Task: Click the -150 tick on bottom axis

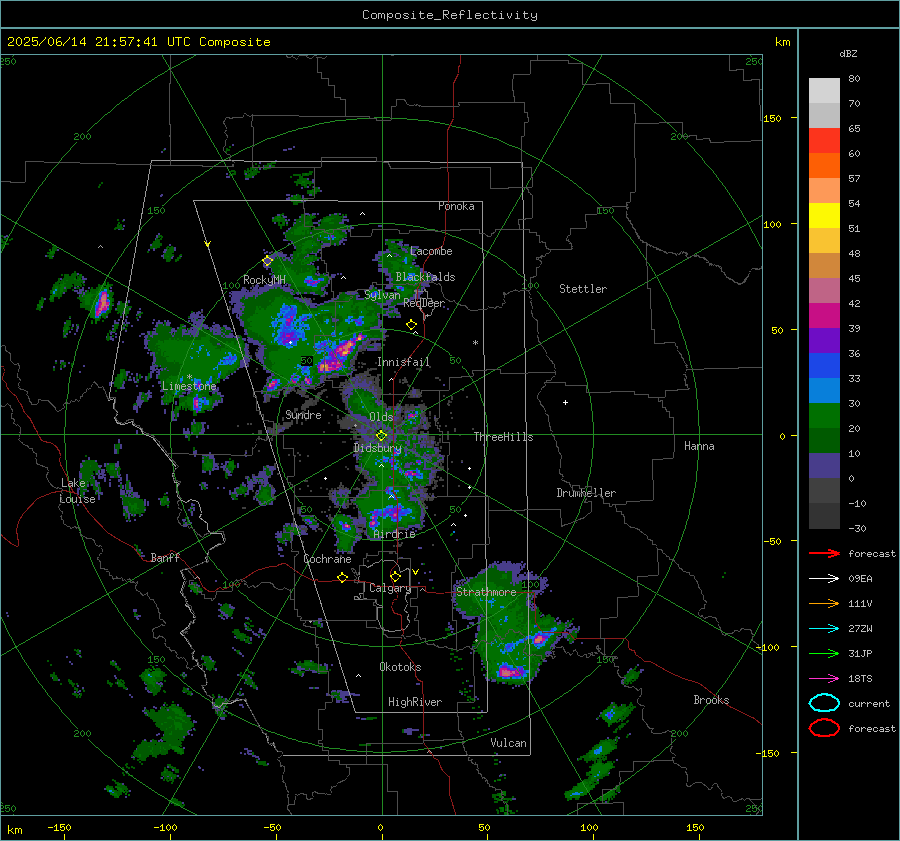Action: pyautogui.click(x=59, y=827)
